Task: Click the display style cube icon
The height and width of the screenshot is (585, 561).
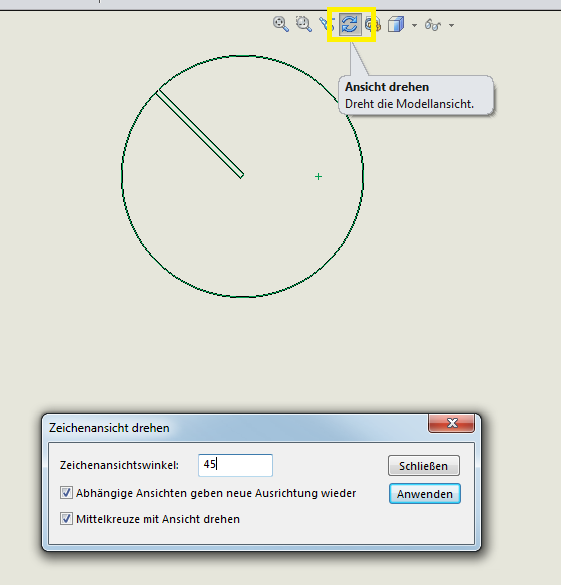Action: tap(396, 25)
